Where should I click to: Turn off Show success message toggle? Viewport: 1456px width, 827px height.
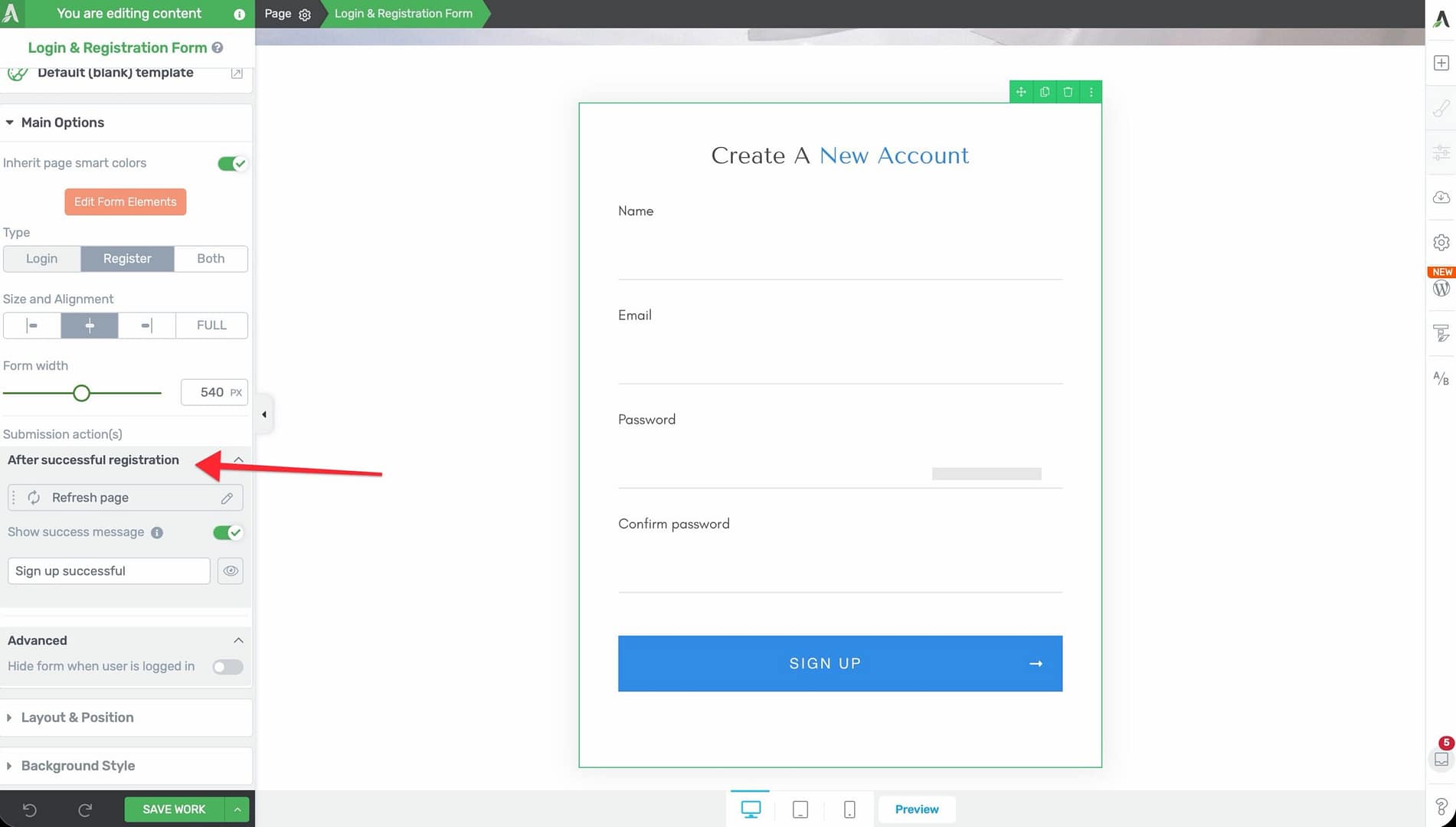pos(227,533)
